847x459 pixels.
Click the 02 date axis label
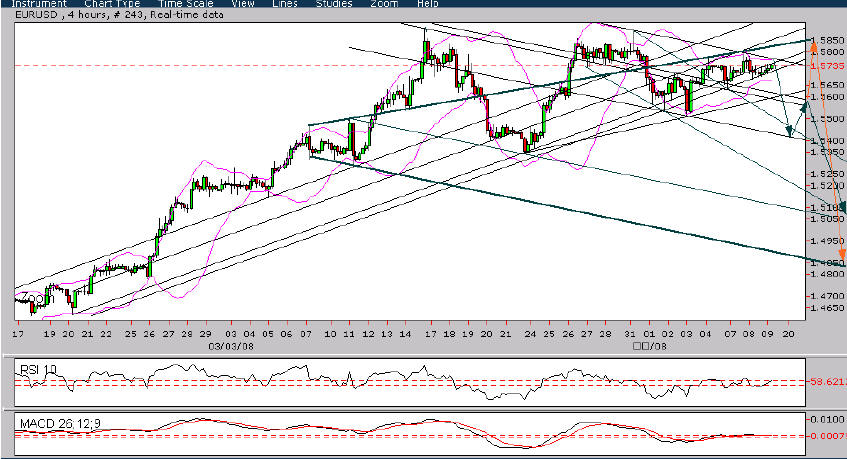pos(668,334)
